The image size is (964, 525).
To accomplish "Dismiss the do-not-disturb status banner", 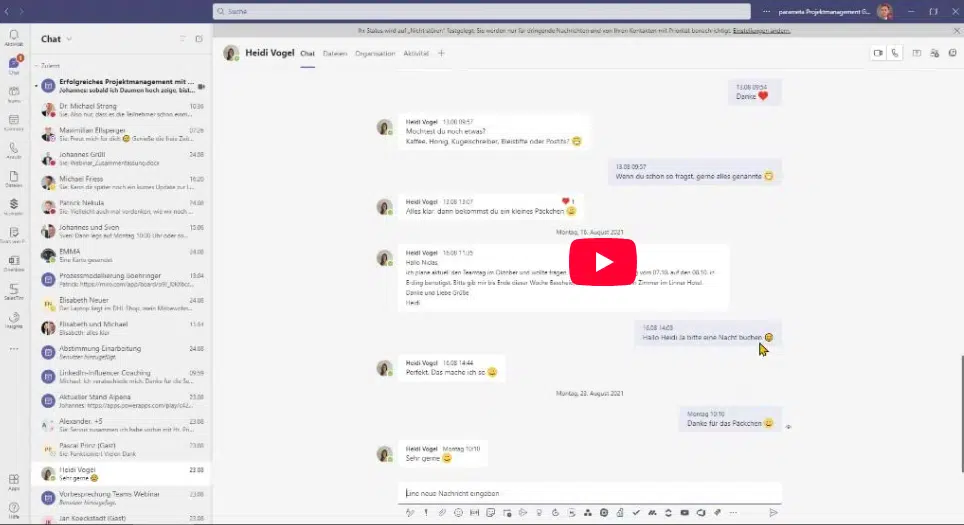I will click(x=957, y=30).
